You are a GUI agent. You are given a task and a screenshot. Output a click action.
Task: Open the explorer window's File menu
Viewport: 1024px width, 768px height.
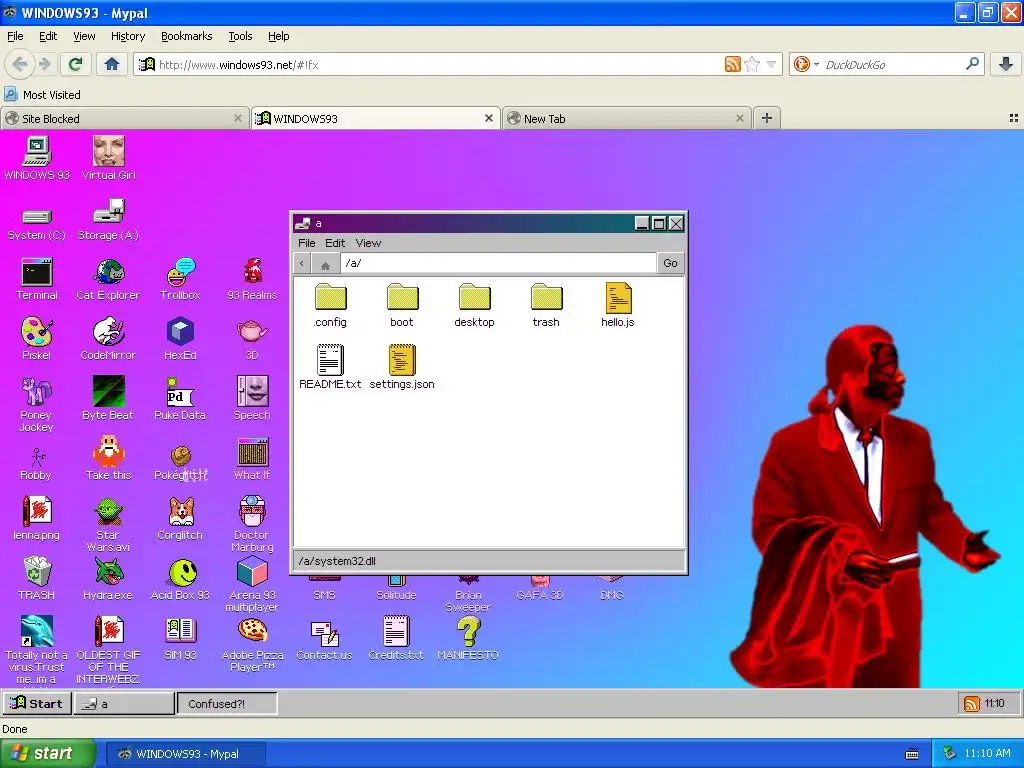coord(307,243)
